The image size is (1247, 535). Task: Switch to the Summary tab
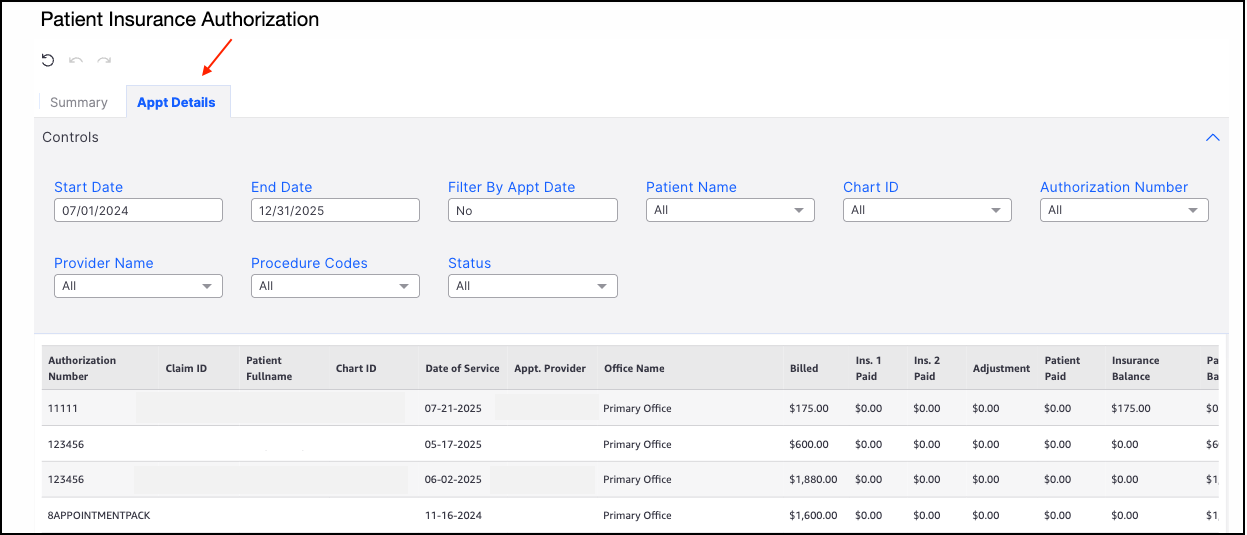pos(79,102)
